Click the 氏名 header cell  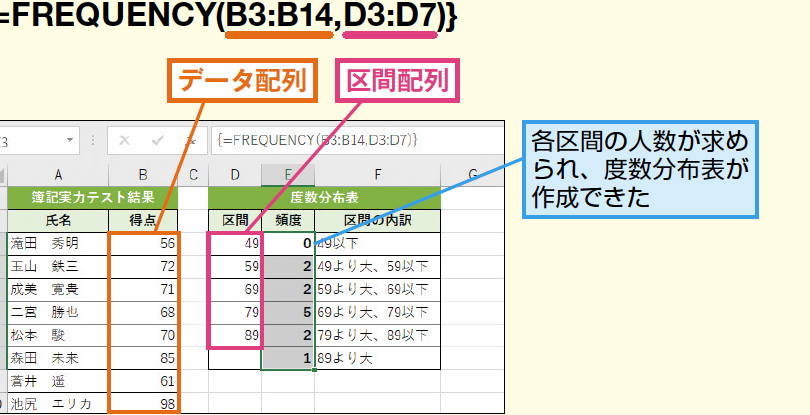point(58,221)
